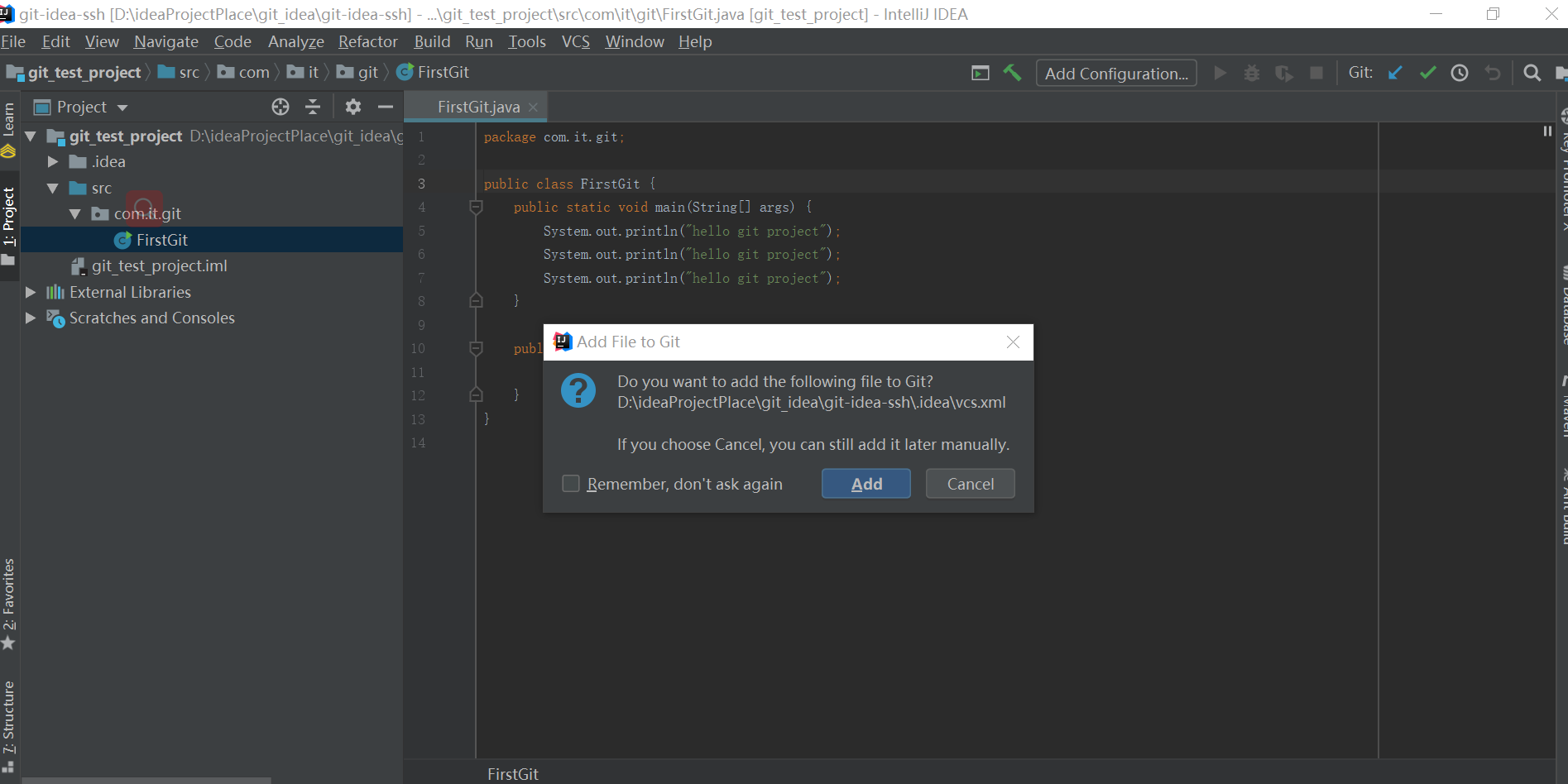Click Cancel in Add File to Git dialog
The height and width of the screenshot is (784, 1568).
tap(971, 484)
